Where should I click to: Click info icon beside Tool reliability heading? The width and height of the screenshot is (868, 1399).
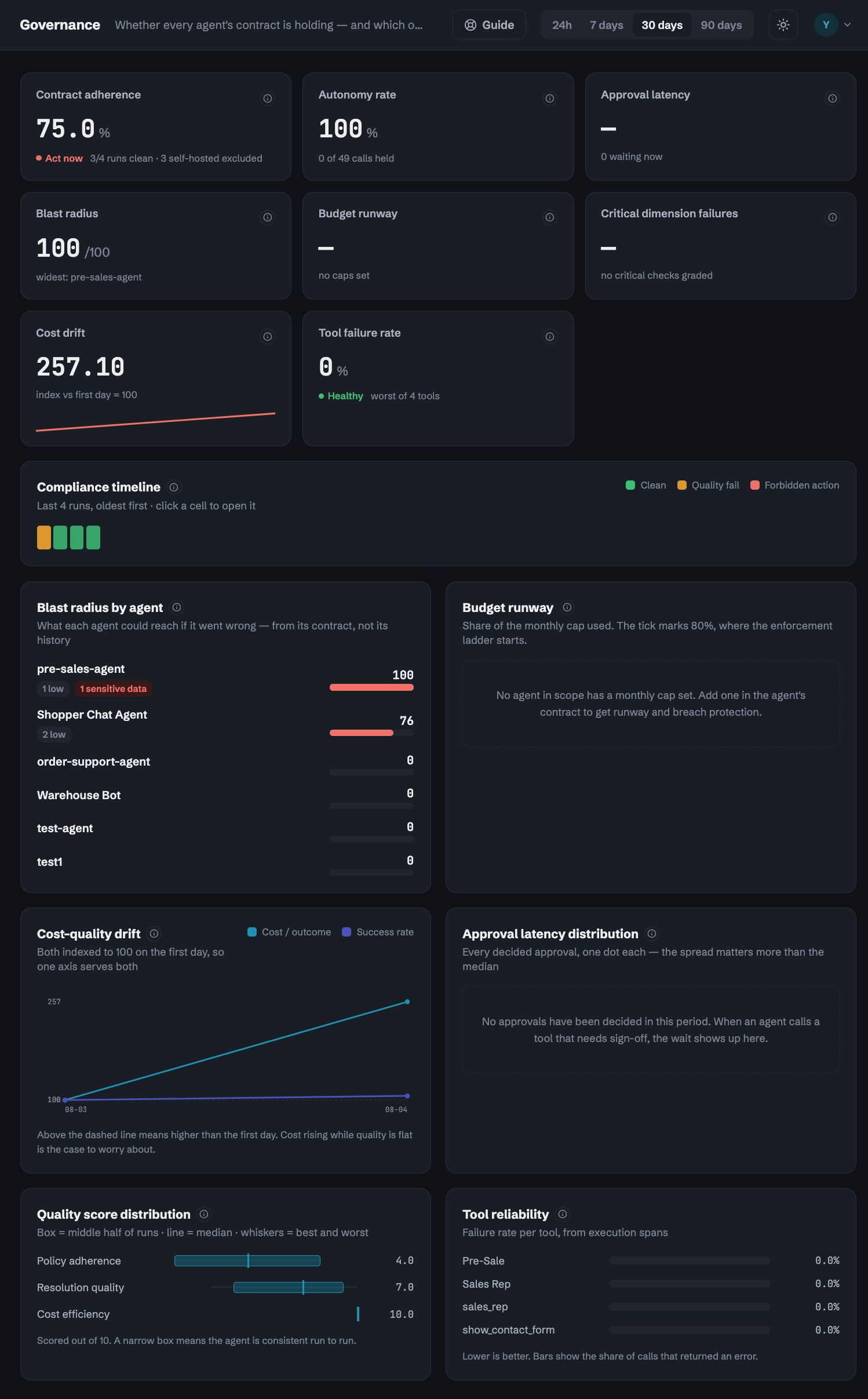click(x=562, y=1214)
